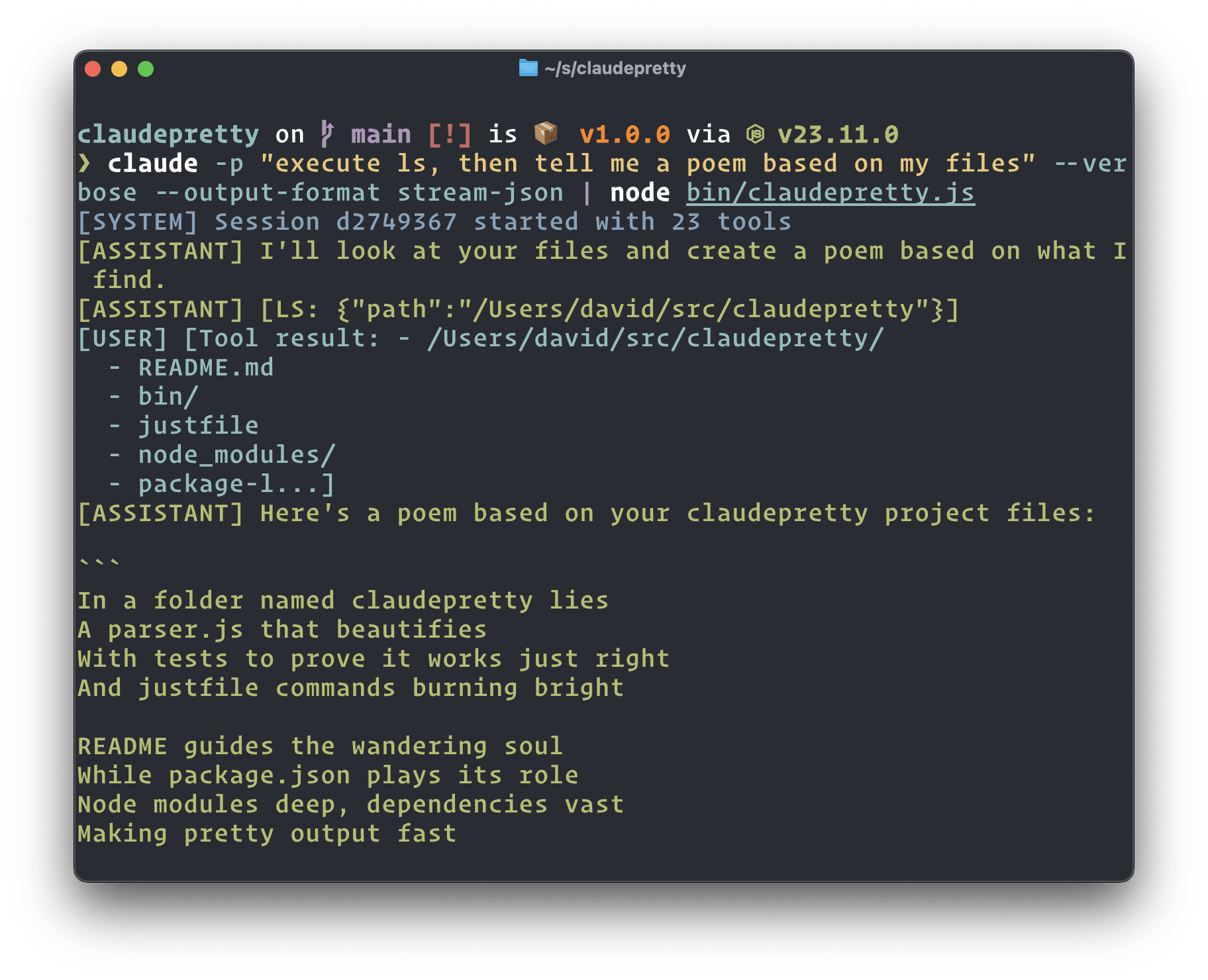Click the Node.js hexagon icon before v23.11.0
The width and height of the screenshot is (1208, 980).
pos(754,132)
